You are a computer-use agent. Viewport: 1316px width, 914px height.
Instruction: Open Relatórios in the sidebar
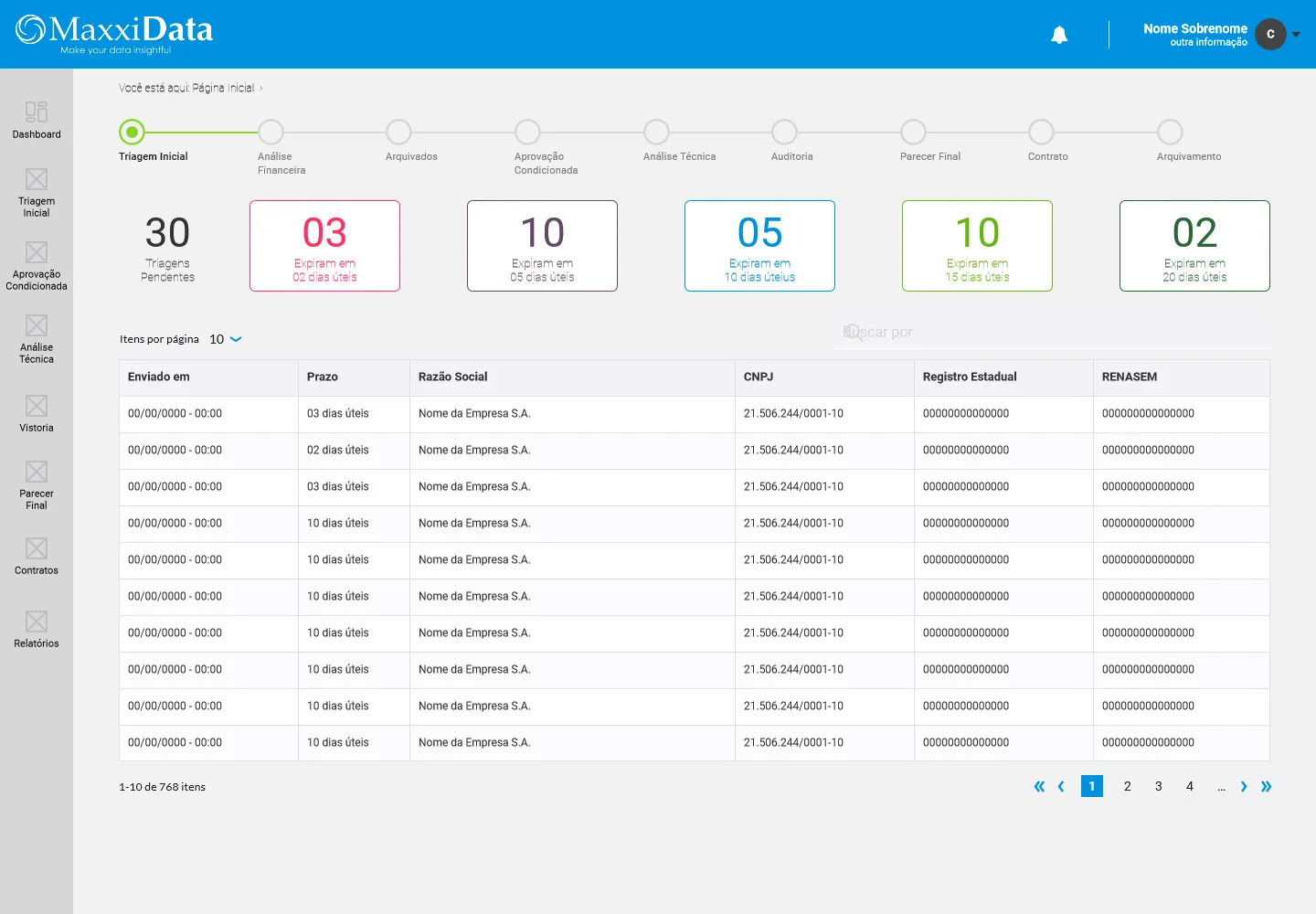pos(37,621)
